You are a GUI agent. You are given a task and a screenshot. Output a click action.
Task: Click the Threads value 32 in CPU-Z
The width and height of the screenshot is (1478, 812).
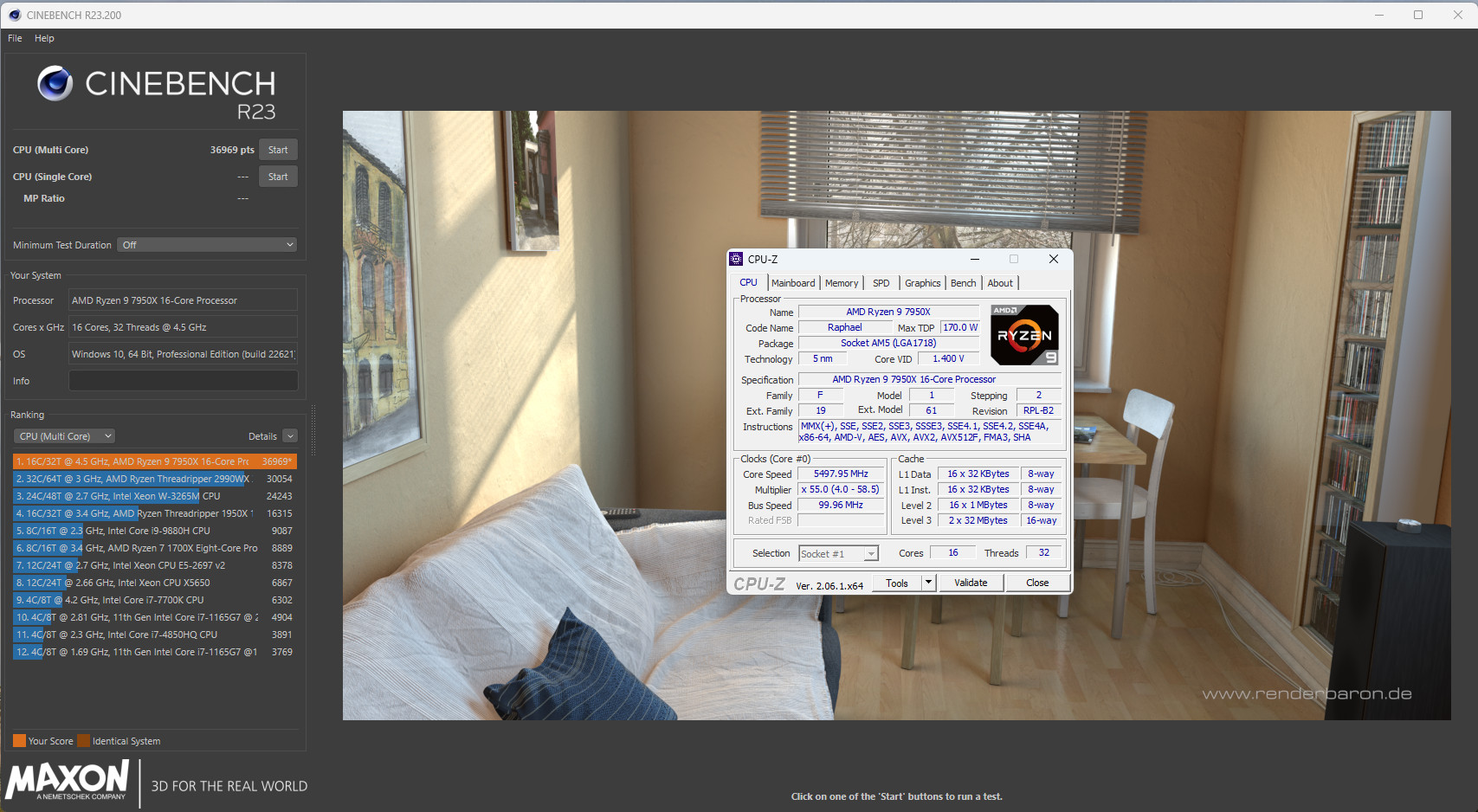click(1044, 552)
